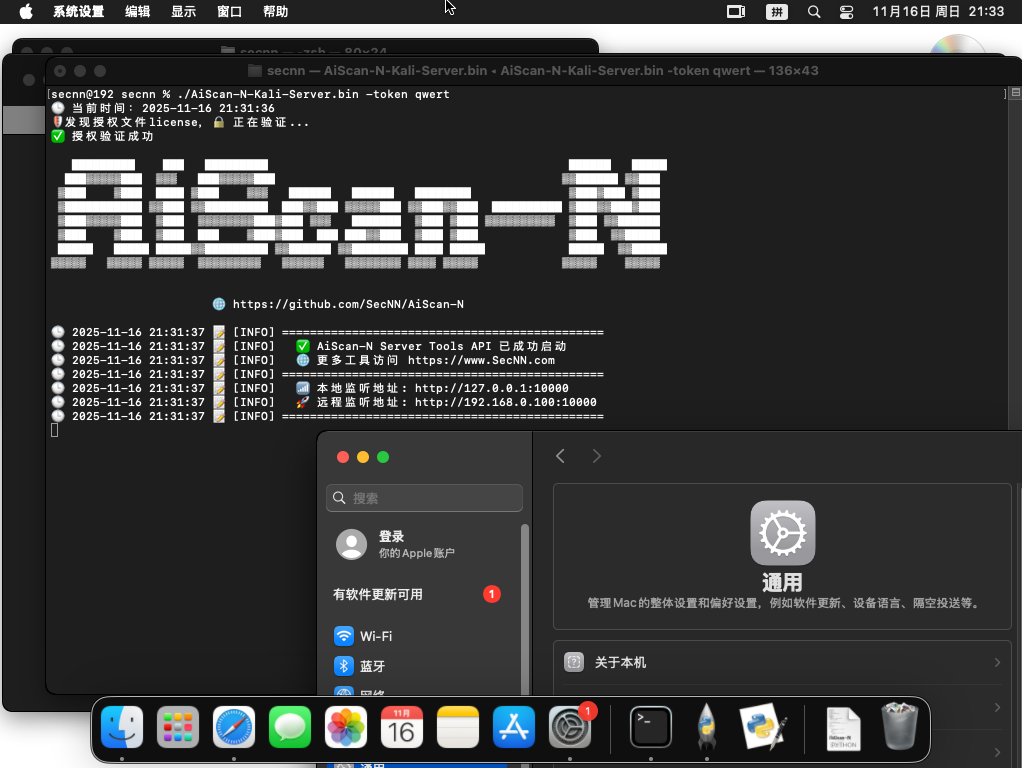Screen dimensions: 1022x768
Task: Open Finder from the Dock
Action: [122, 727]
